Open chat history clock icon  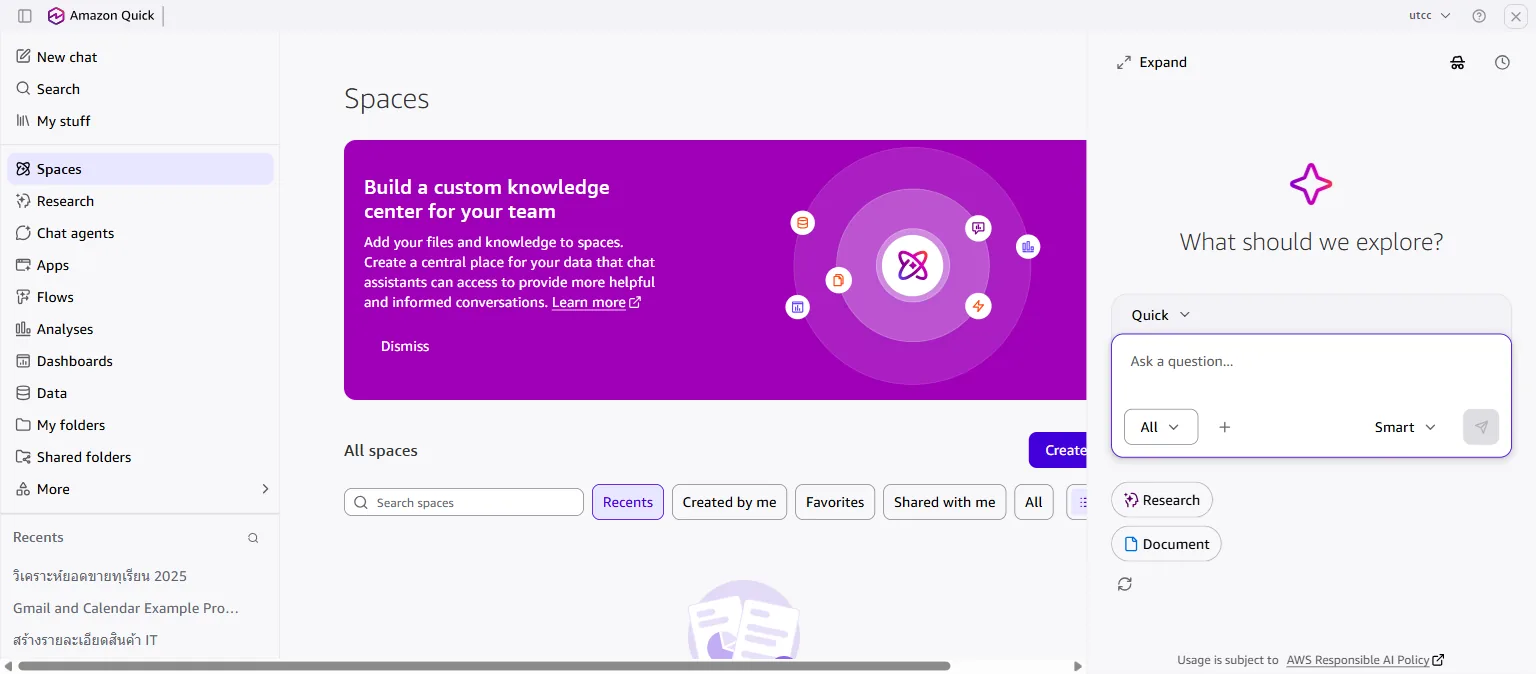pyautogui.click(x=1502, y=62)
